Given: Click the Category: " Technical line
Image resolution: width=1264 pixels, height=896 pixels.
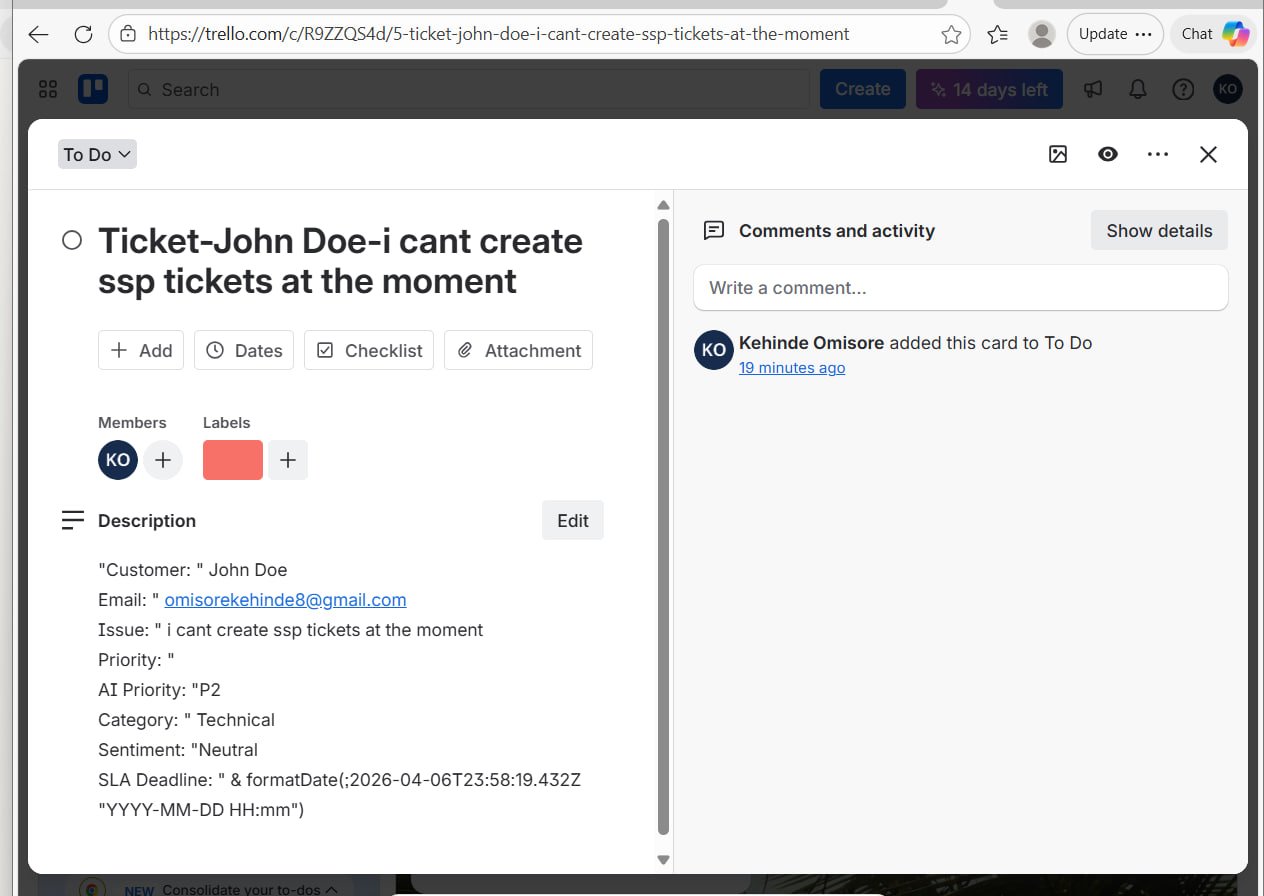Looking at the screenshot, I should (186, 720).
